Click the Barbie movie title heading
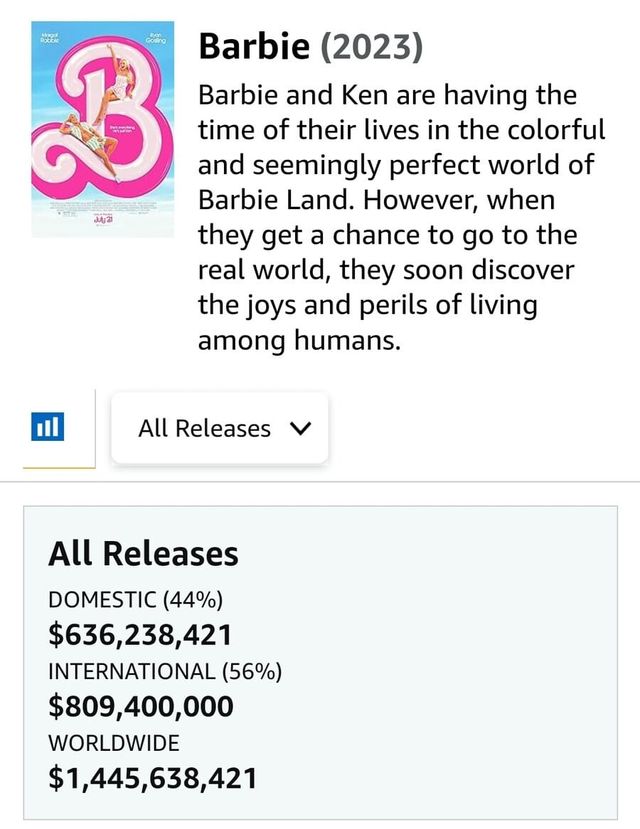 click(x=256, y=46)
